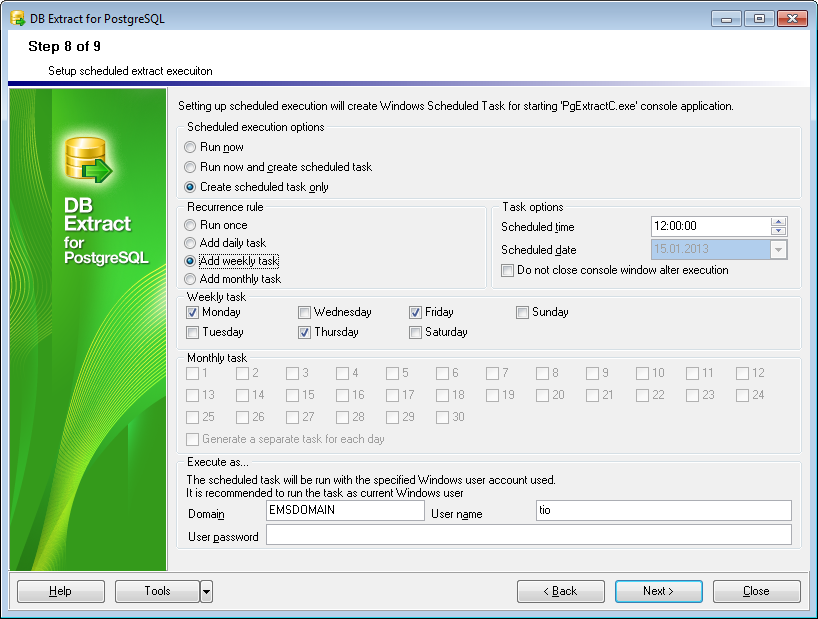The width and height of the screenshot is (818, 619).
Task: Click the 'Domain' label
Action: (206, 514)
